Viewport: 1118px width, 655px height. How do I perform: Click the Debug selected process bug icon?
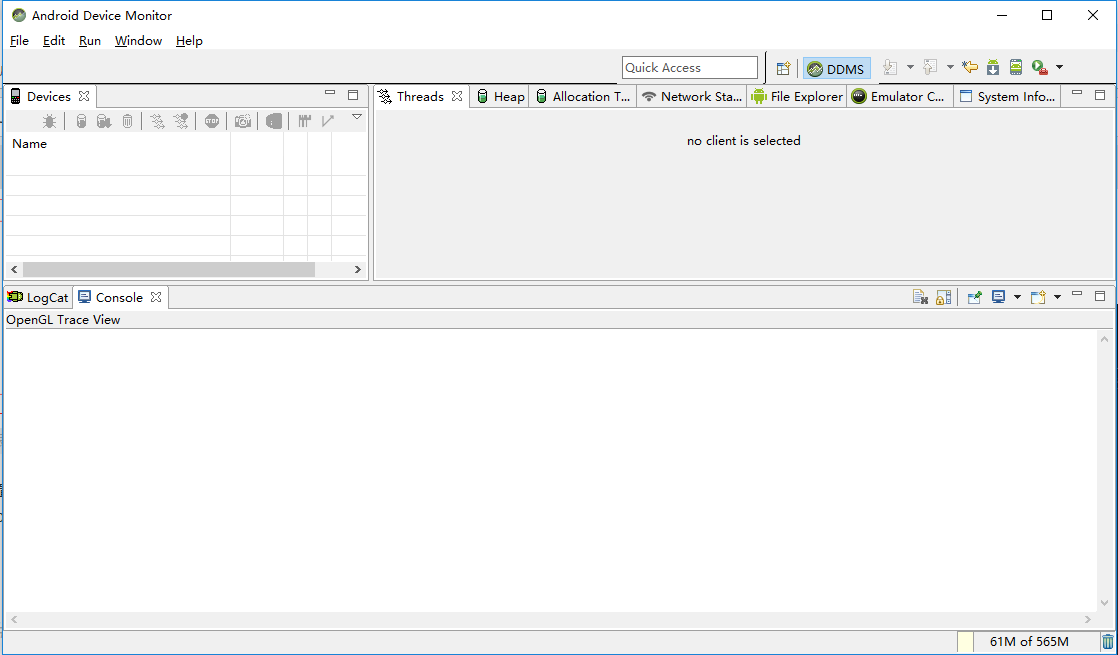click(49, 121)
